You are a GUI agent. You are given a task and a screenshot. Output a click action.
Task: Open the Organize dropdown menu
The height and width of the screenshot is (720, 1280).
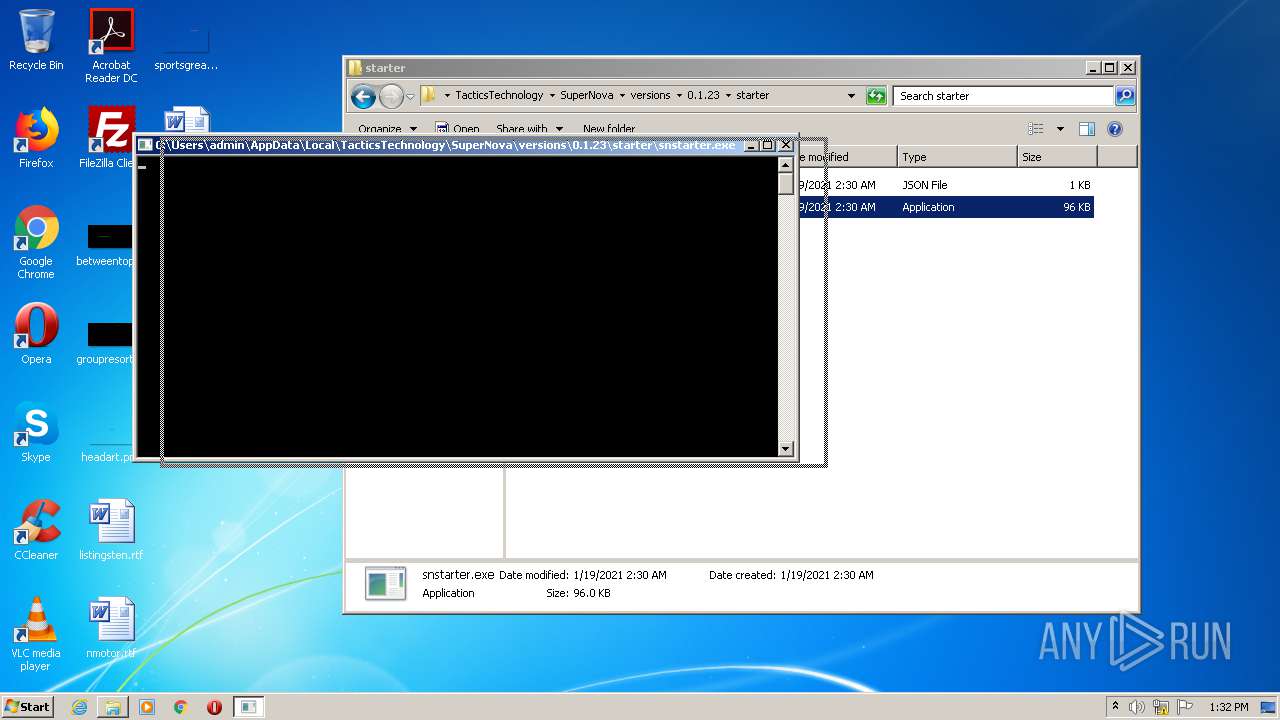(x=387, y=129)
